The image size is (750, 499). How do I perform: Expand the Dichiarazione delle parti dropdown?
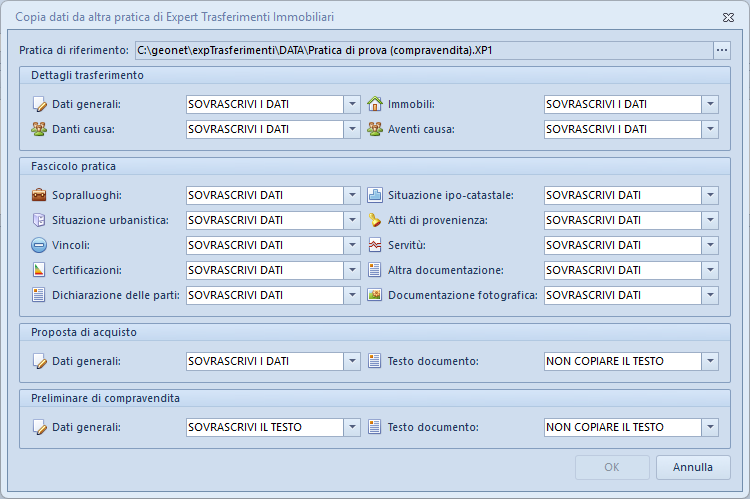[351, 295]
